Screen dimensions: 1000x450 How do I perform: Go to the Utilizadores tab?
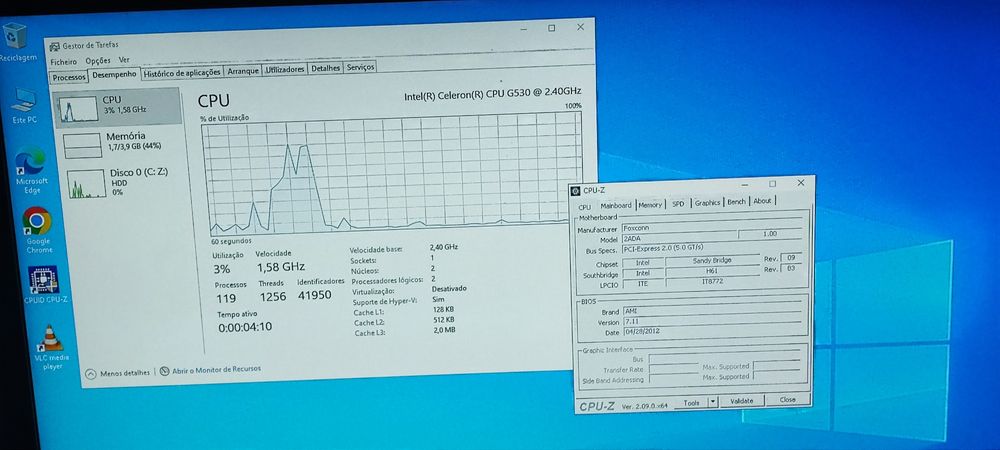click(x=284, y=69)
